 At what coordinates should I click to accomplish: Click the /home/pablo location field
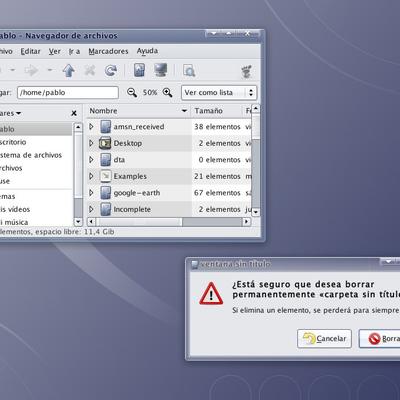point(68,92)
